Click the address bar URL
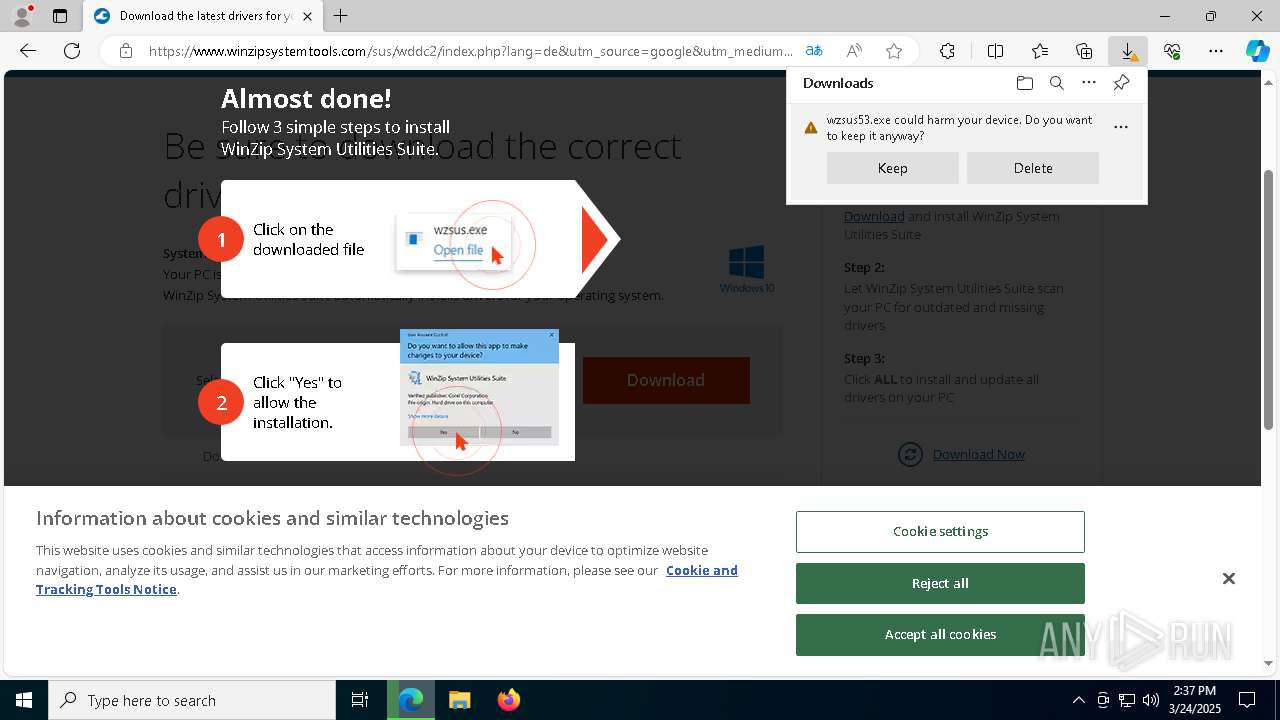Image resolution: width=1280 pixels, height=720 pixels. tap(470, 51)
